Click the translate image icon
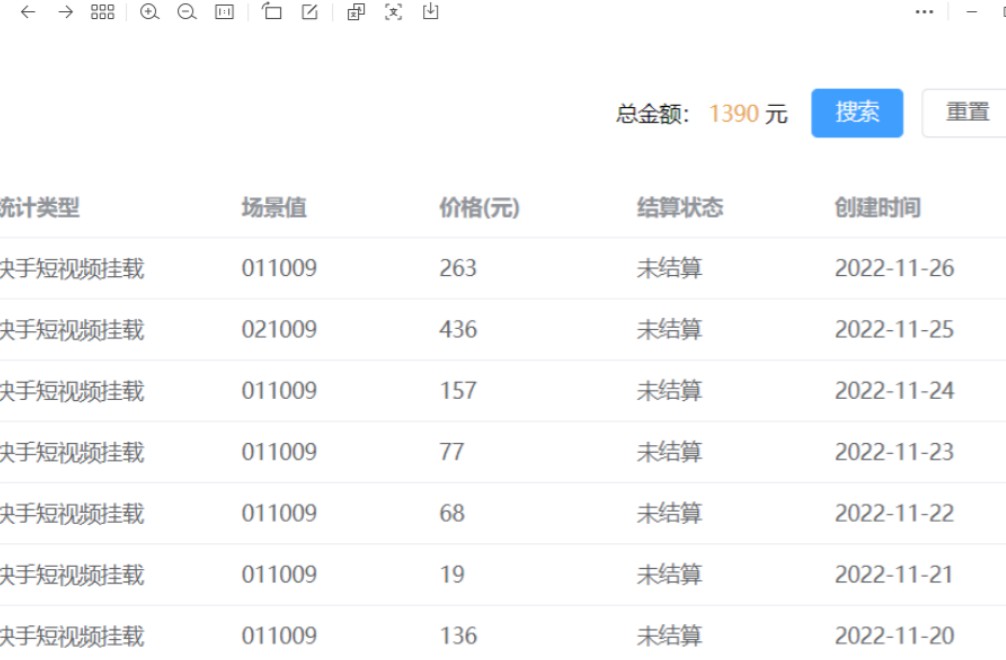The height and width of the screenshot is (660, 1006). pyautogui.click(x=356, y=12)
